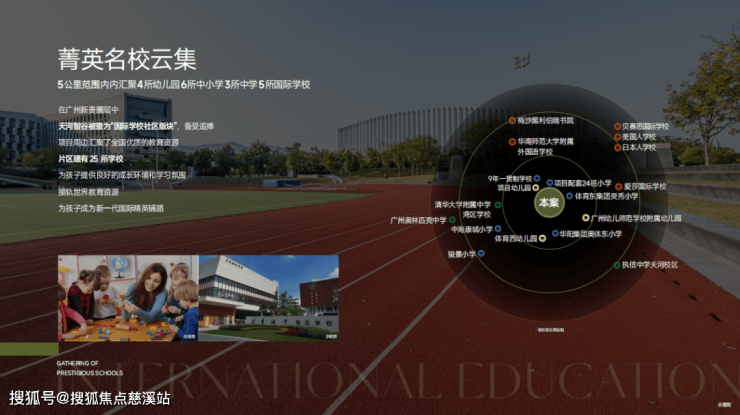
Task: Select the blue dot next to 项目配套24班小学
Action: (549, 183)
